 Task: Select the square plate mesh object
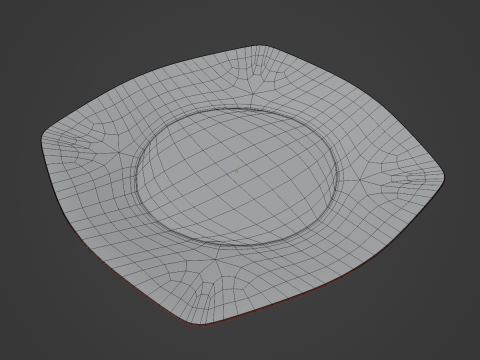(243, 186)
